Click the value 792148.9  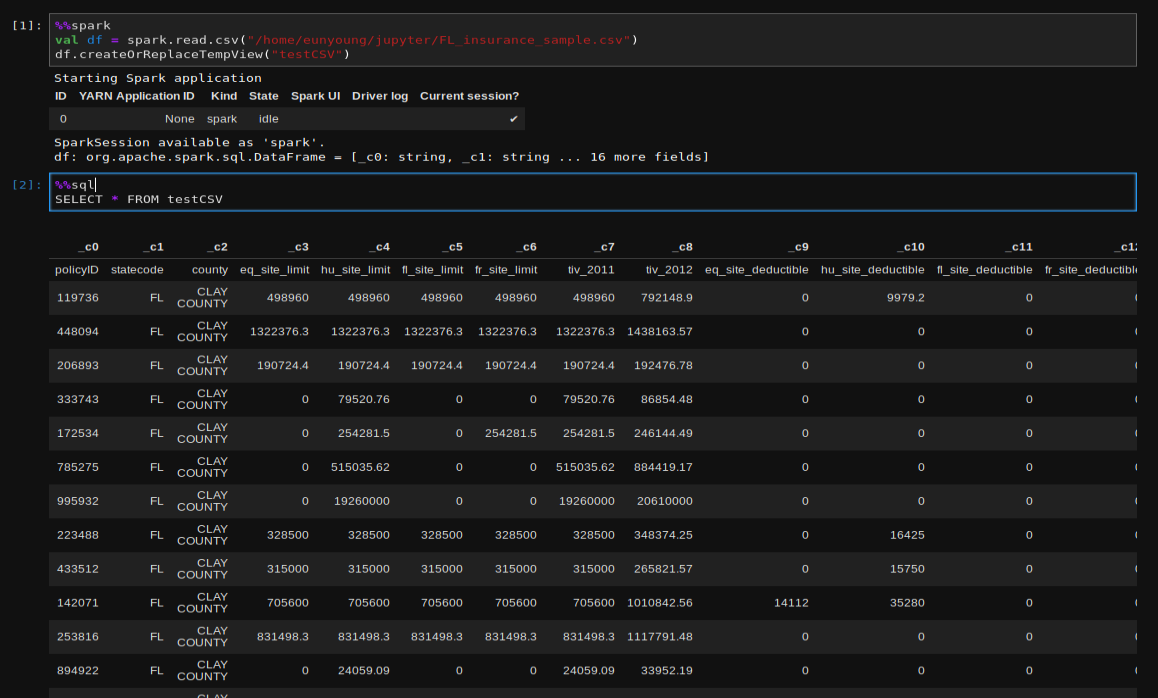(667, 298)
